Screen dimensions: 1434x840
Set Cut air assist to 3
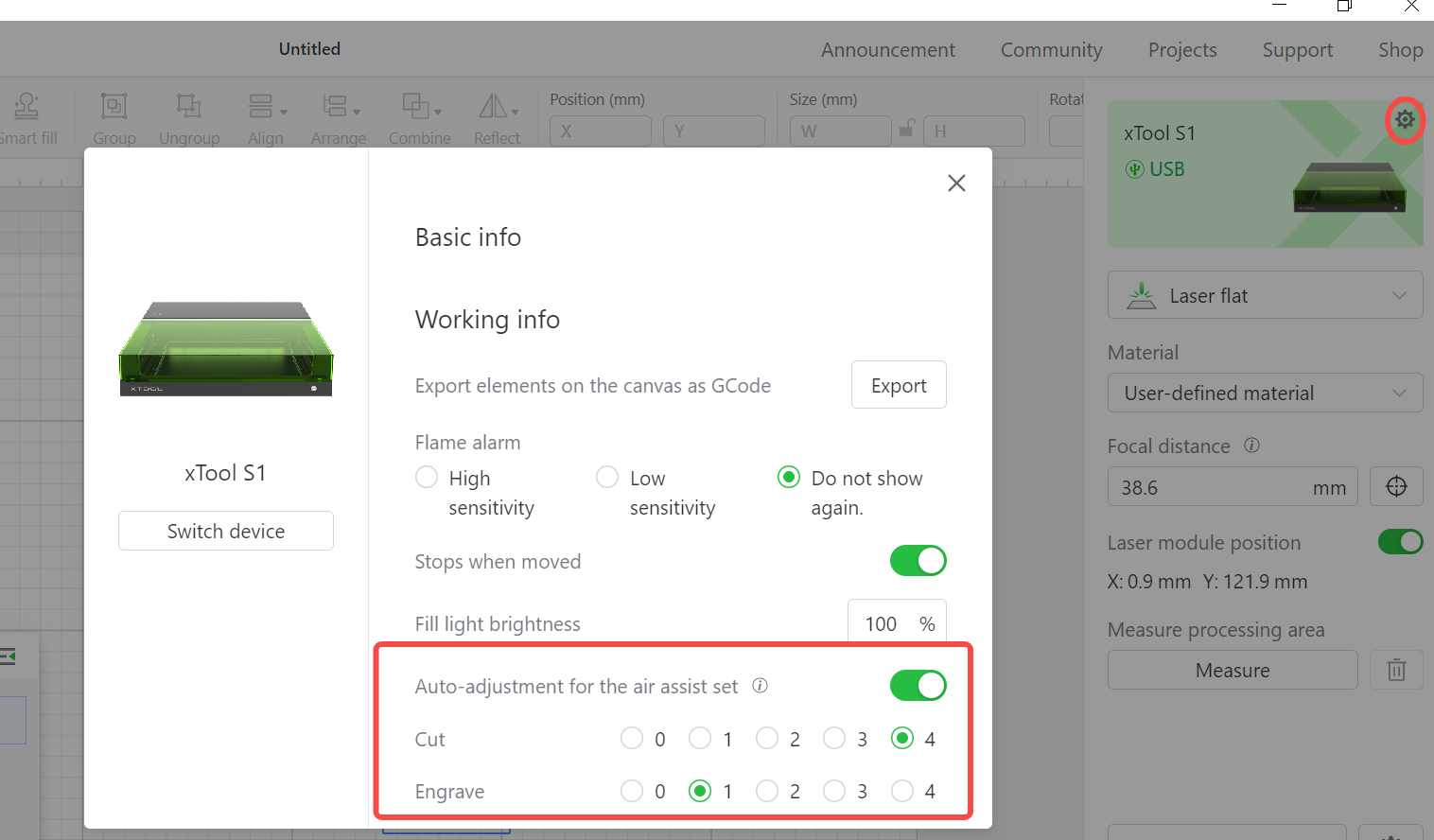click(834, 738)
